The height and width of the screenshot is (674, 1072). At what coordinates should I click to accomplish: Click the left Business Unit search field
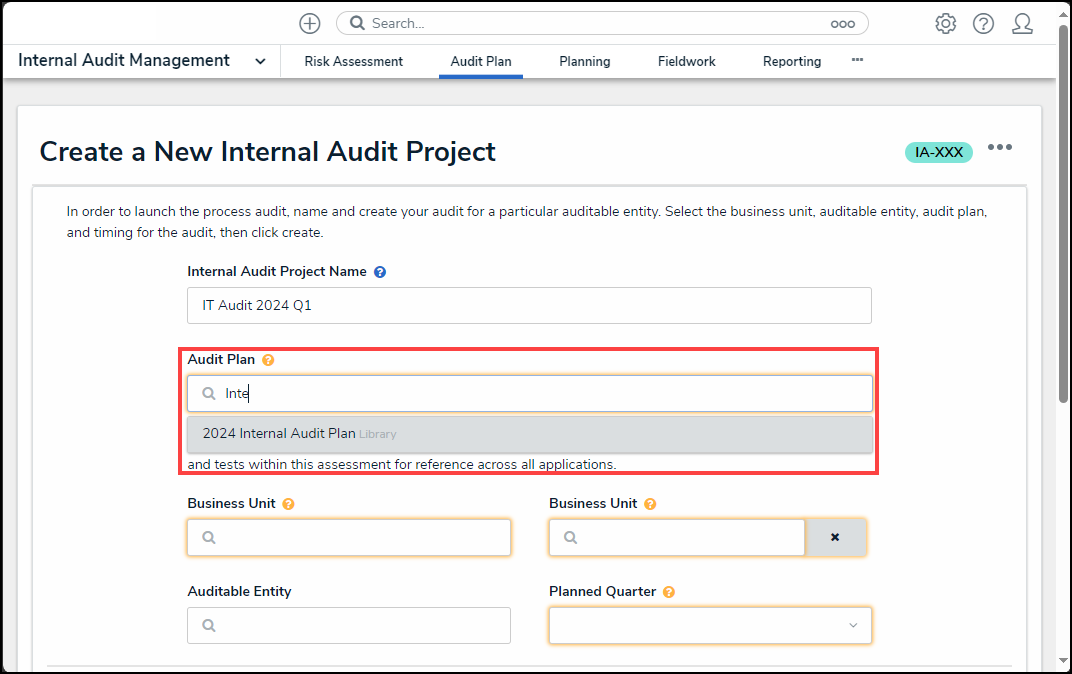(x=348, y=537)
